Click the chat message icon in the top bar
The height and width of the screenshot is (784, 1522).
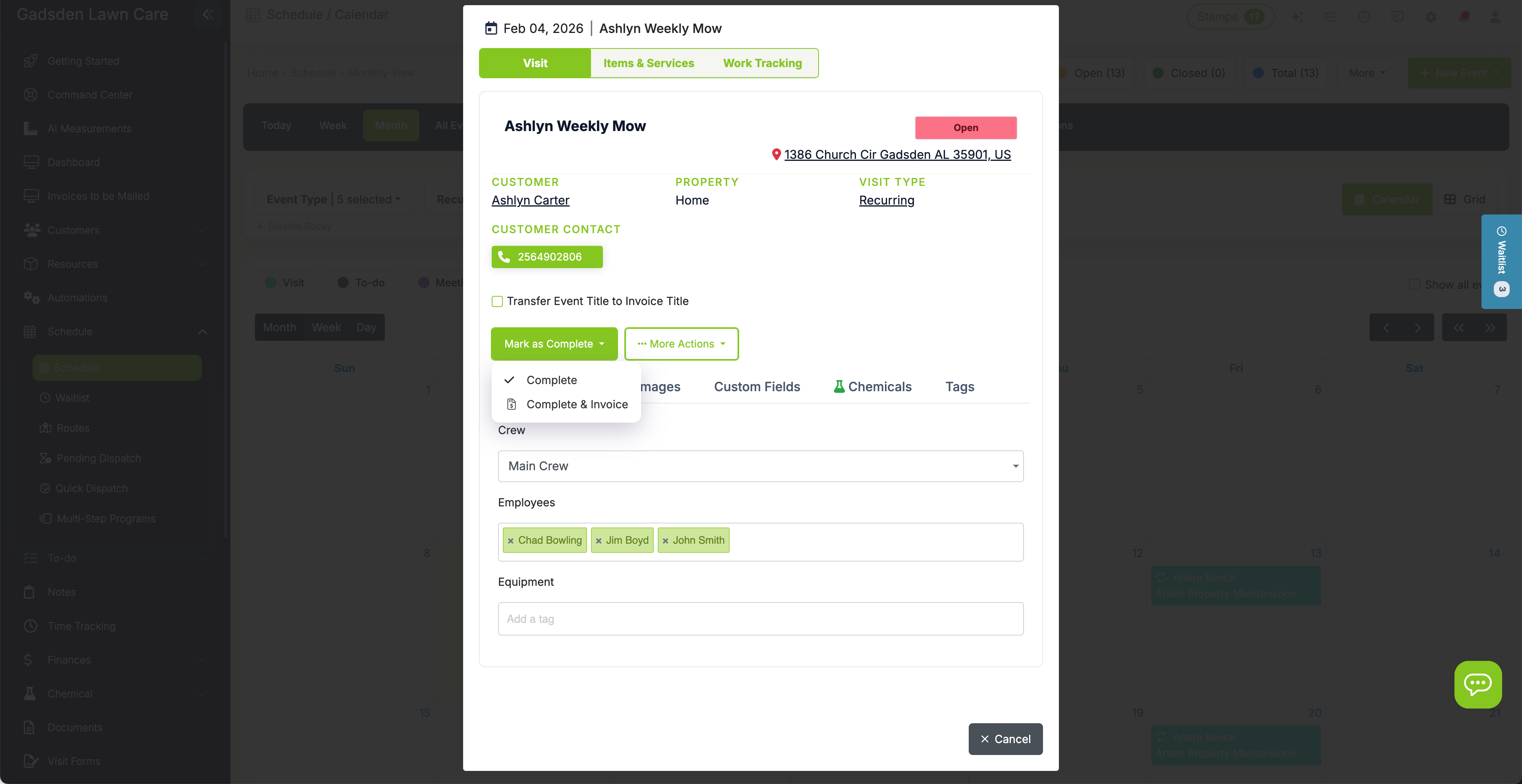[x=1398, y=17]
